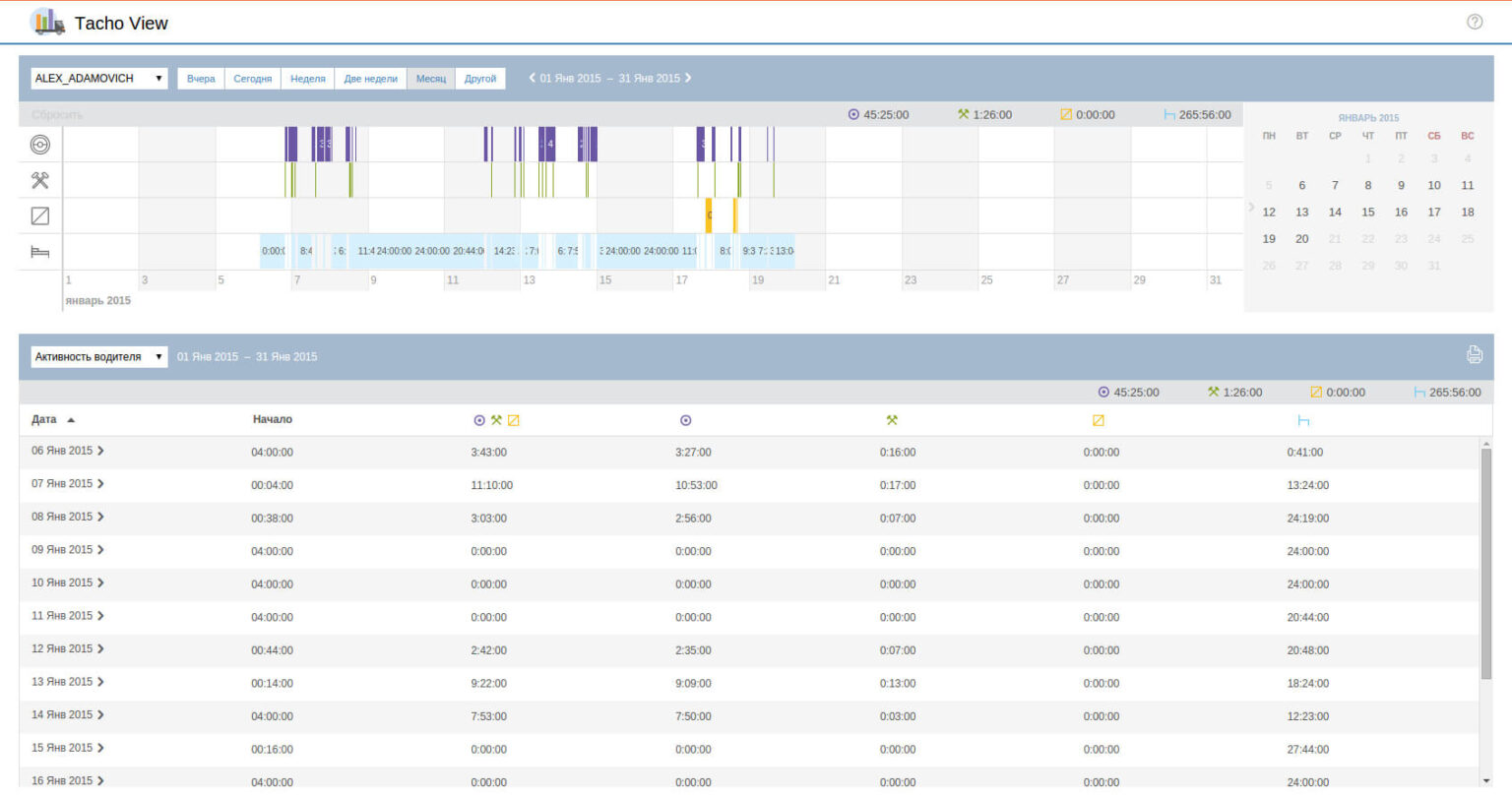Screen dimensions: 1512x797
Task: Sort by the rest time column icon
Action: tap(1303, 420)
